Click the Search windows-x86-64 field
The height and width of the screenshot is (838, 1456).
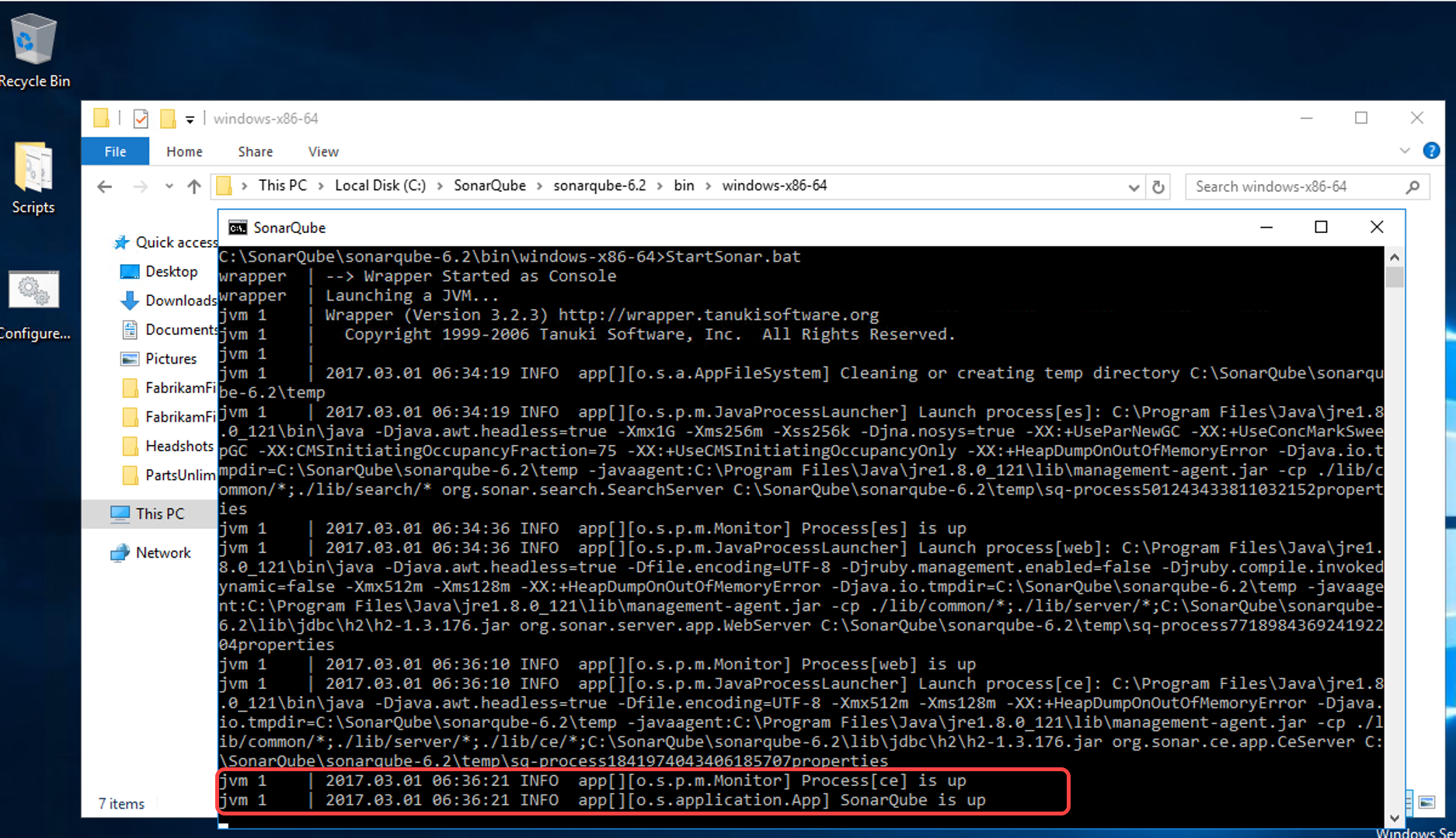click(1307, 186)
